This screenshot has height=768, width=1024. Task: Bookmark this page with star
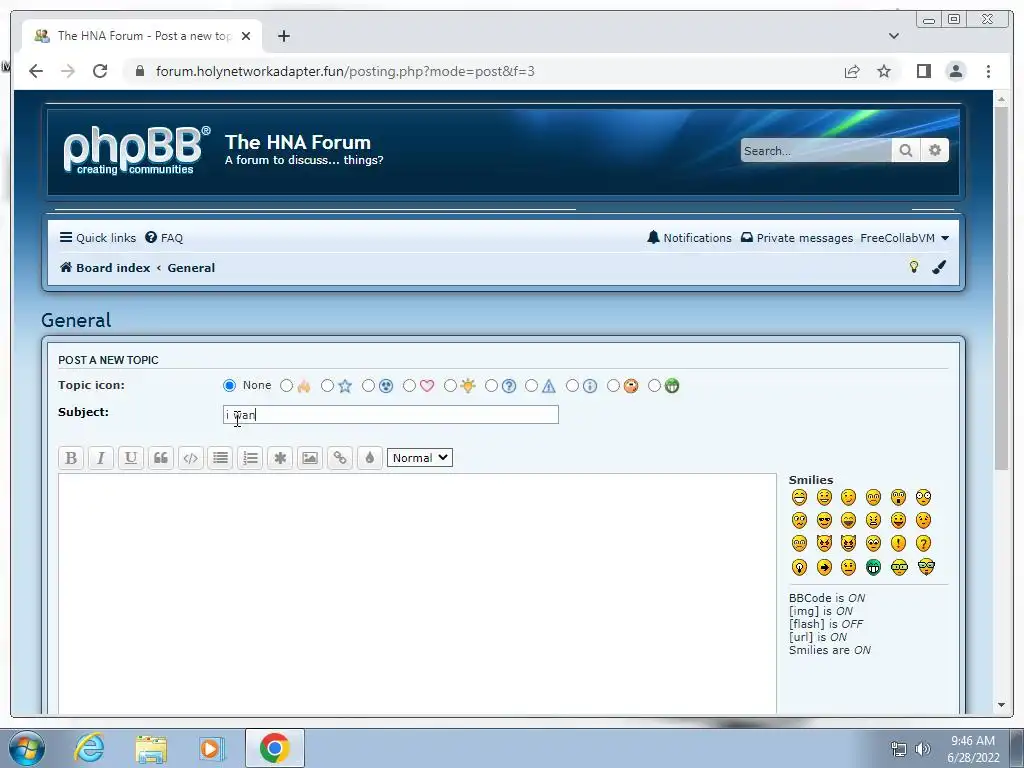point(884,71)
